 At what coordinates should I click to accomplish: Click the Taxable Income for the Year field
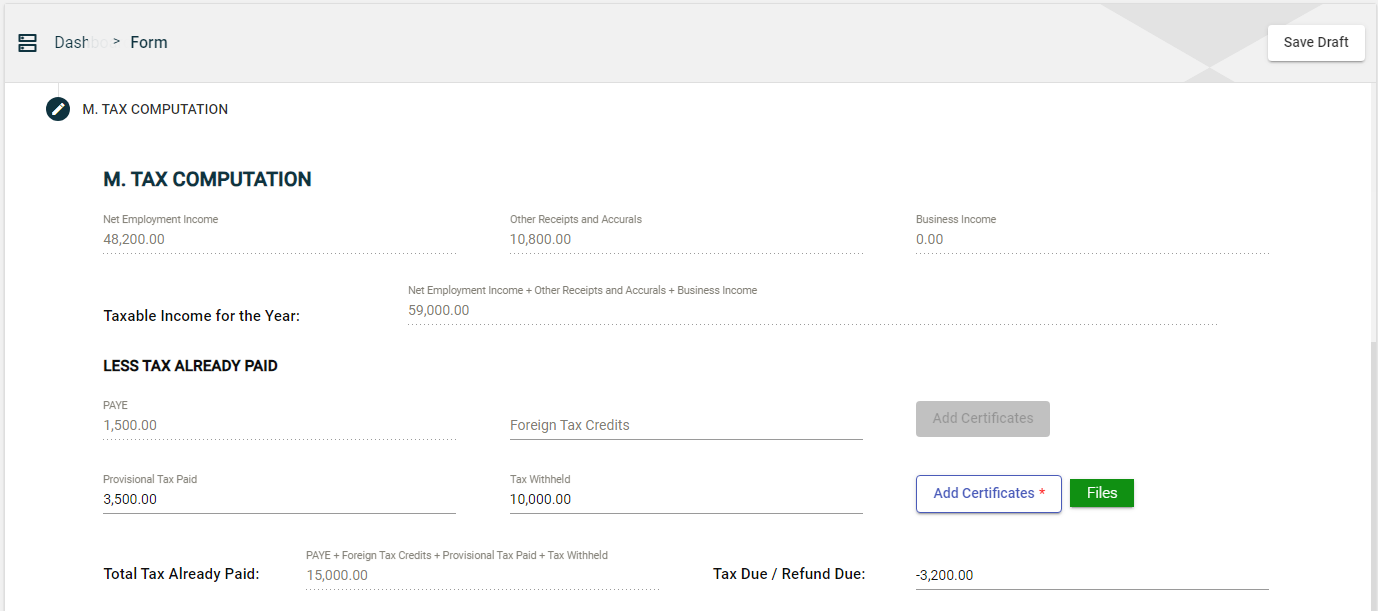tap(812, 311)
